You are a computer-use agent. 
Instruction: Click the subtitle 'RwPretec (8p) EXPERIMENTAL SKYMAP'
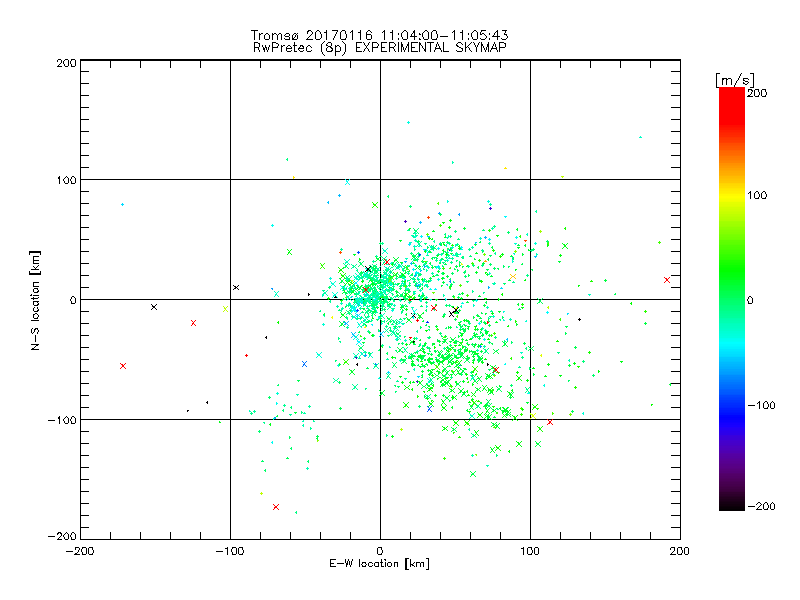(x=380, y=48)
